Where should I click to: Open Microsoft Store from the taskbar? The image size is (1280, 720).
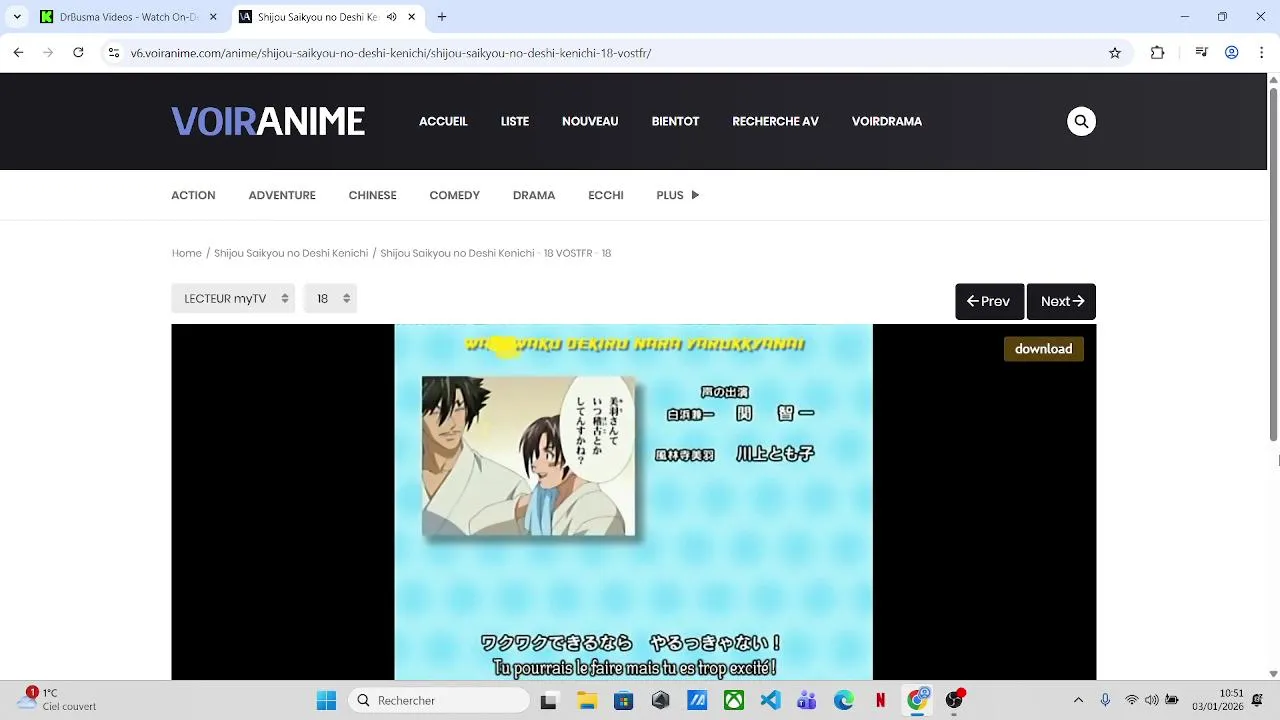pos(623,701)
